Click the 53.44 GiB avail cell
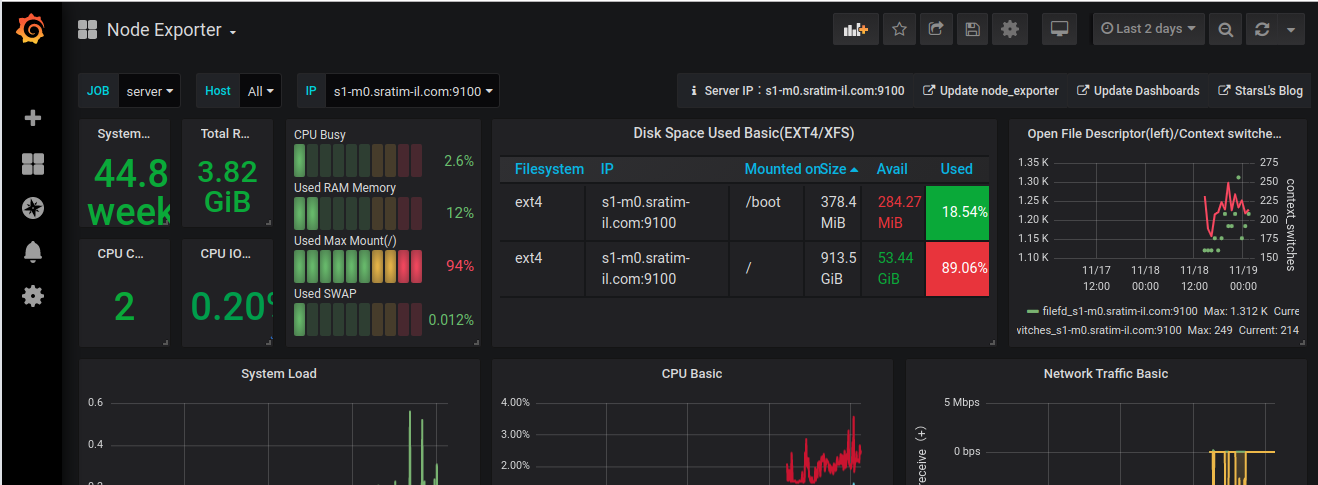1318x485 pixels. (x=895, y=268)
